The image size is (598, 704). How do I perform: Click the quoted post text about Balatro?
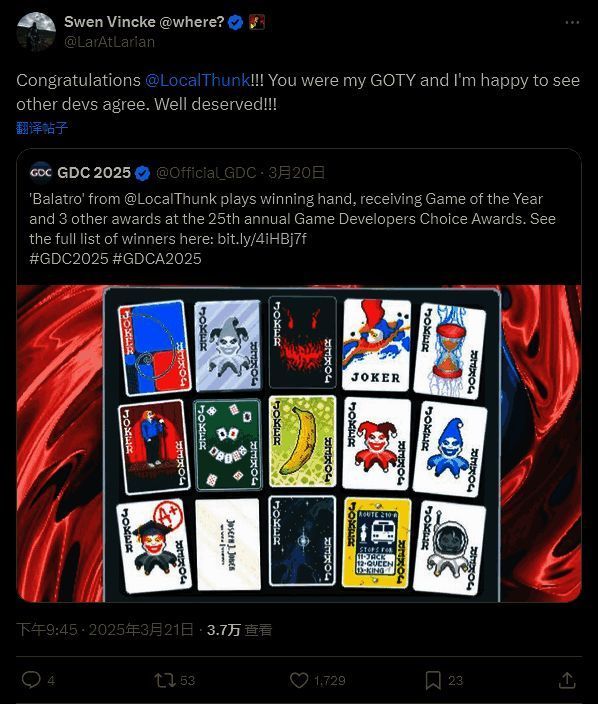pyautogui.click(x=293, y=229)
